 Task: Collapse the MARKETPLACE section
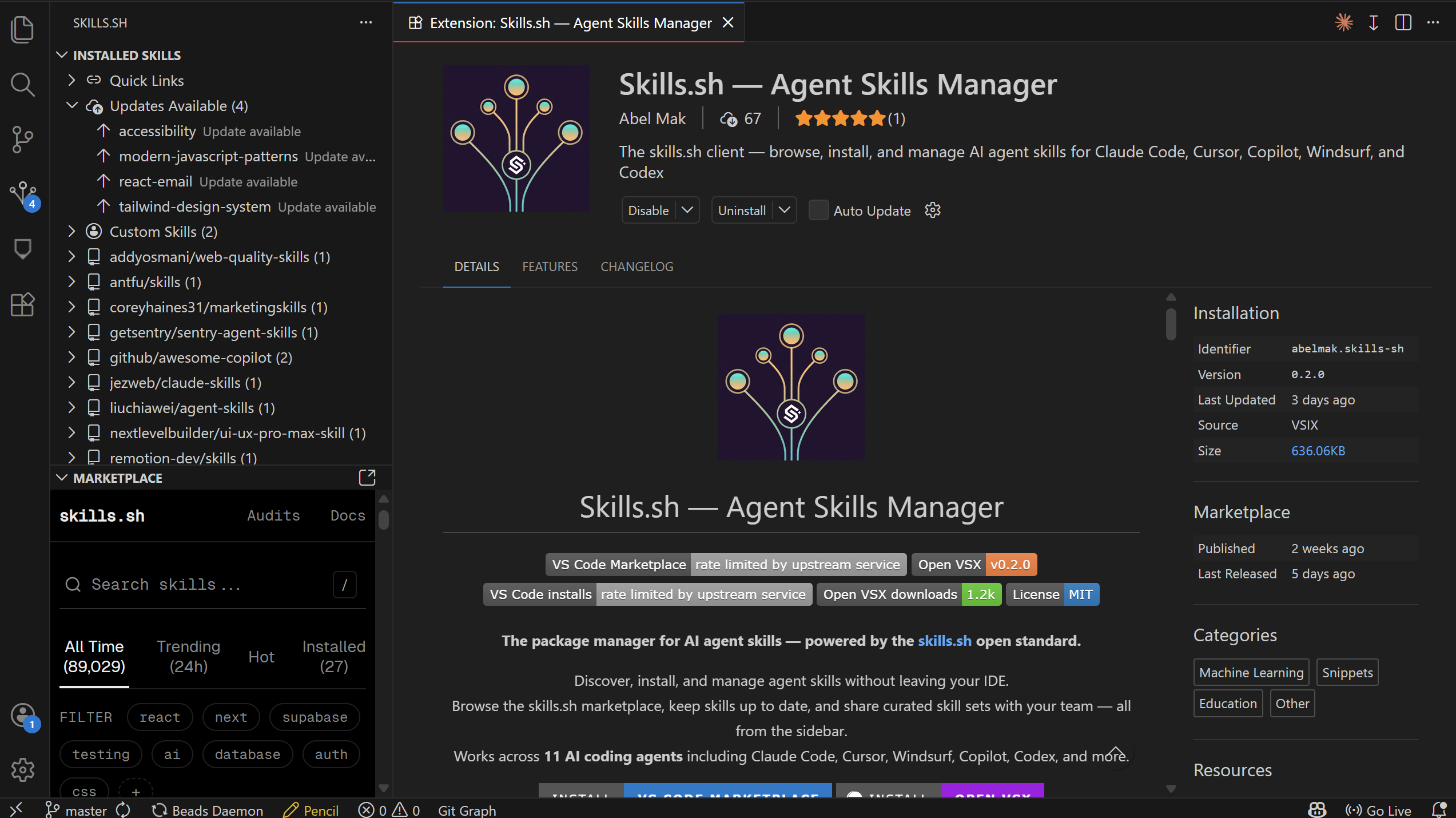coord(62,478)
